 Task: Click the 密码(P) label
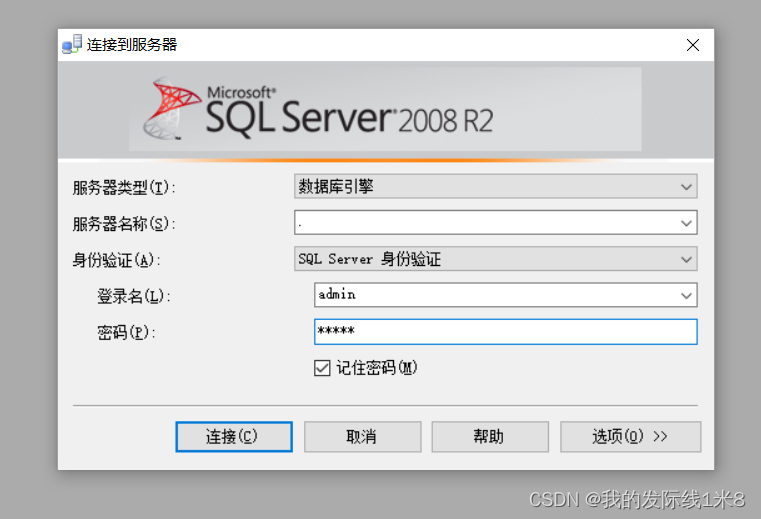pos(126,333)
